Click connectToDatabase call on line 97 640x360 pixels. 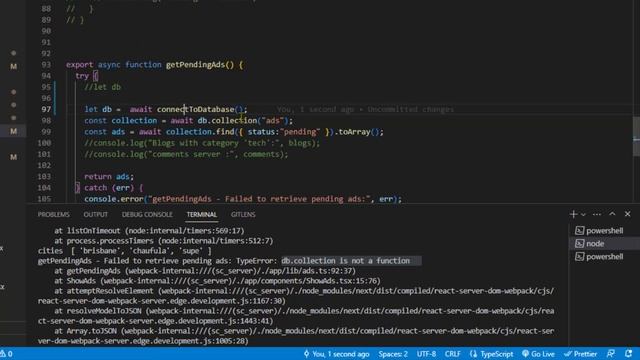click(x=196, y=109)
